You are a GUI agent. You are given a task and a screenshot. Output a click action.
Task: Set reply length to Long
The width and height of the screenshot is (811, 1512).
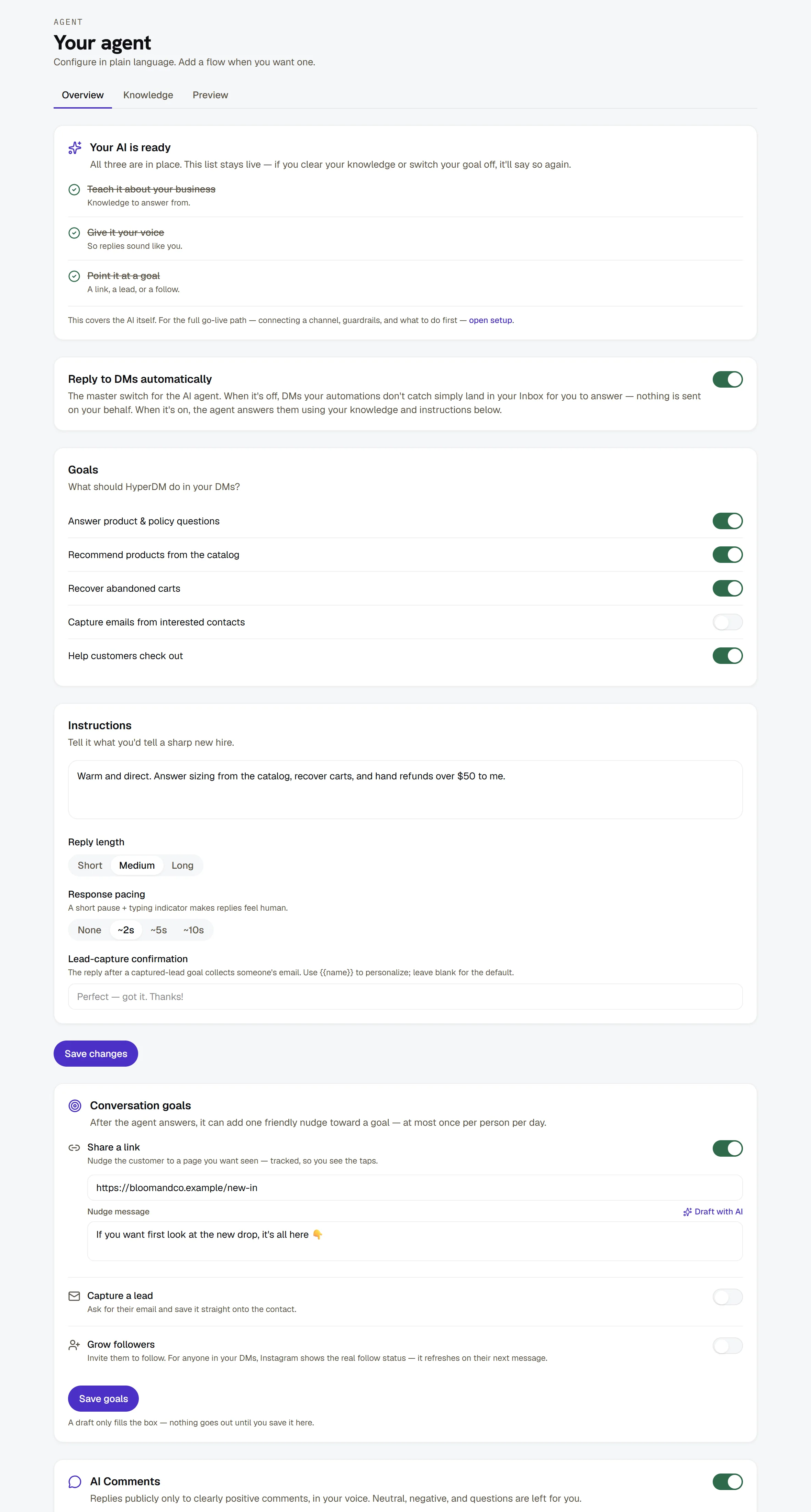pos(182,865)
